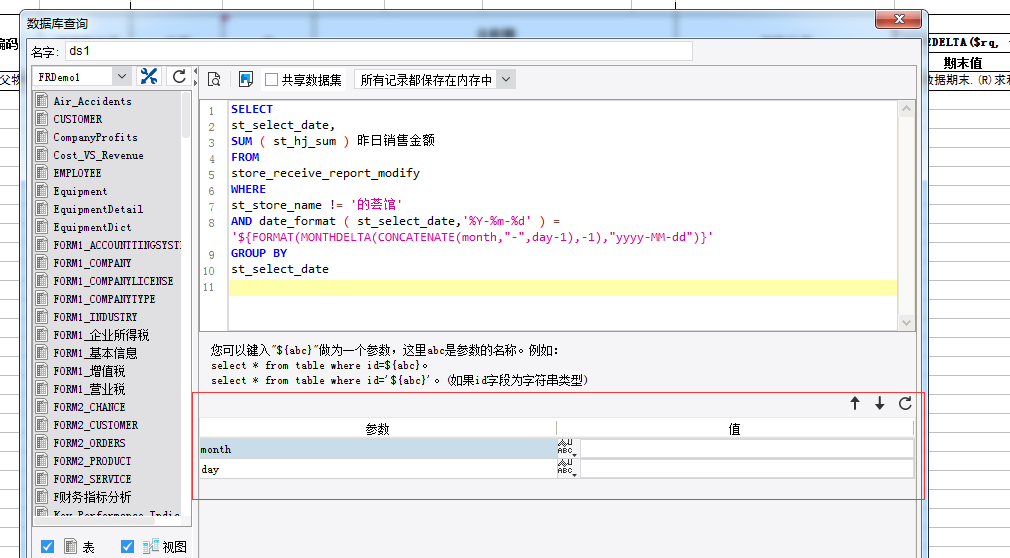
Task: Uncheck the 表 tables checkbox
Action: pos(47,546)
